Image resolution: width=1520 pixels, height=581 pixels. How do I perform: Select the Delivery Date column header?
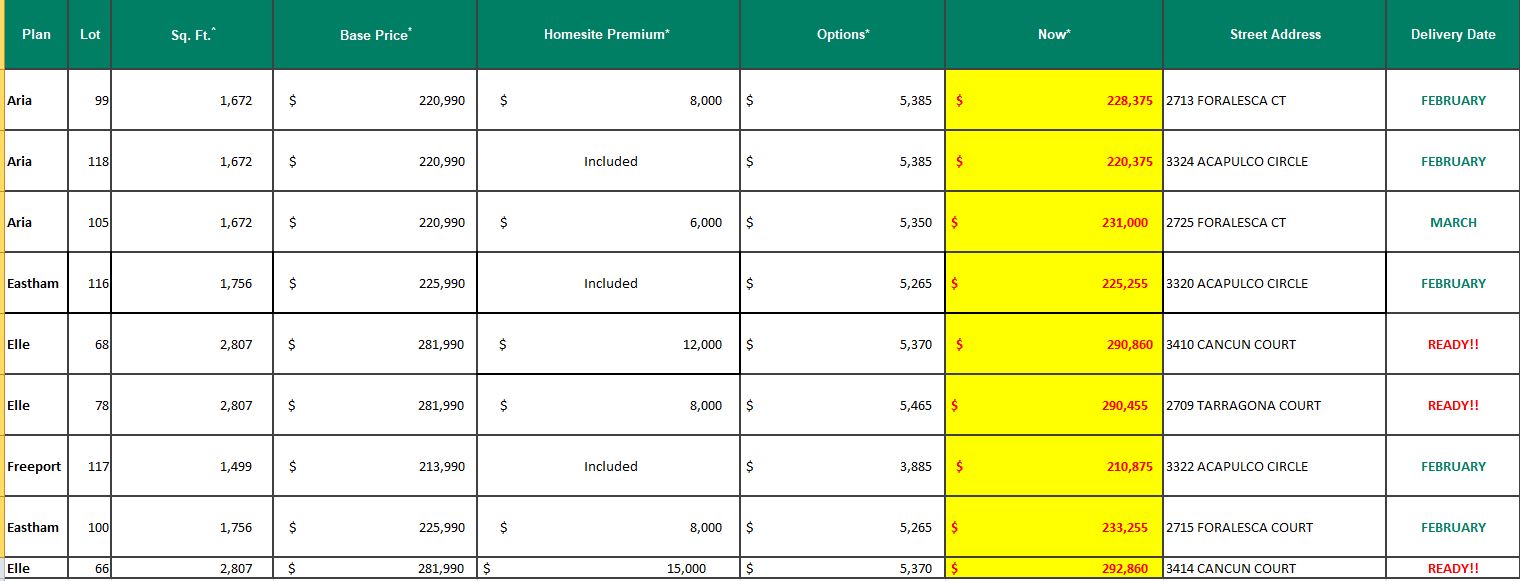coord(1452,34)
